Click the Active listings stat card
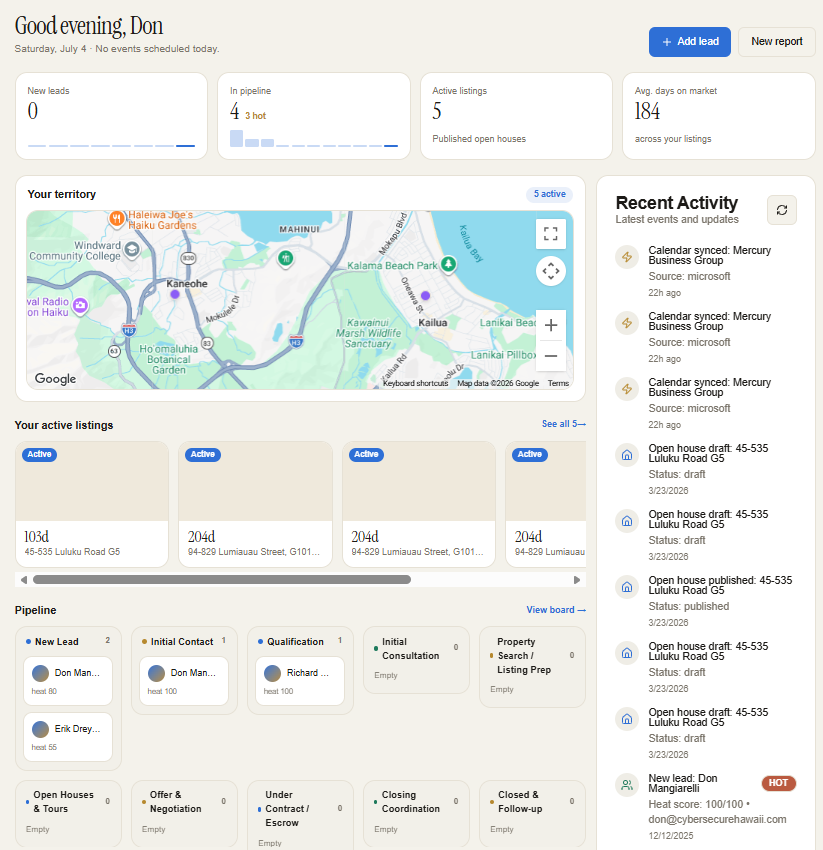Viewport: 823px width, 850px height. click(516, 116)
